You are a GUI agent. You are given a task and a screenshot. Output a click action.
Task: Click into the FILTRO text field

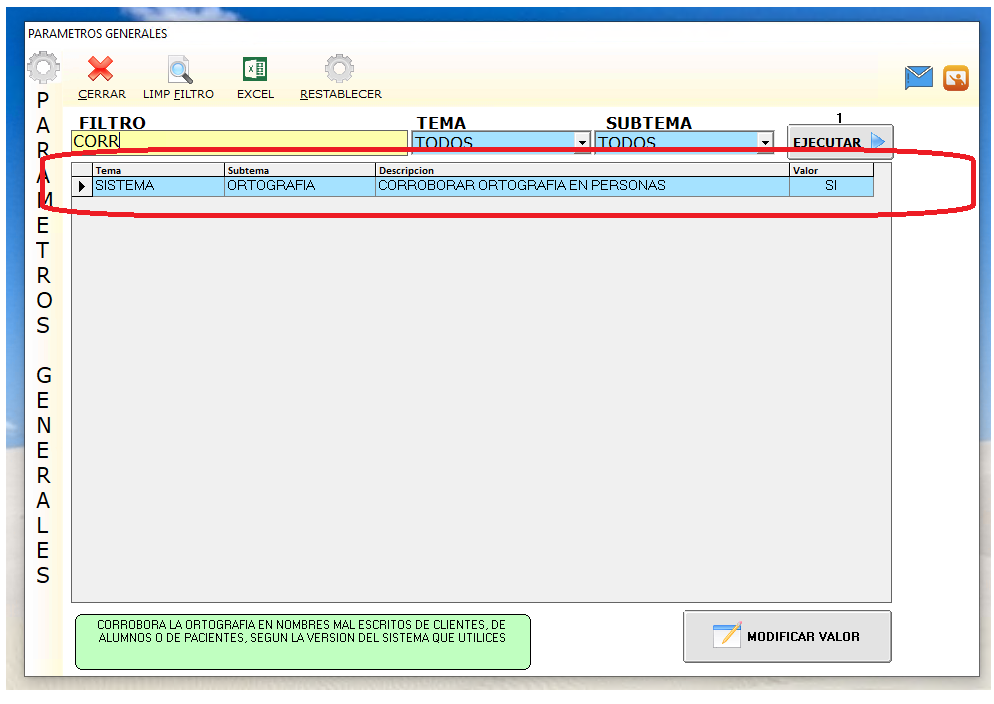pos(240,142)
